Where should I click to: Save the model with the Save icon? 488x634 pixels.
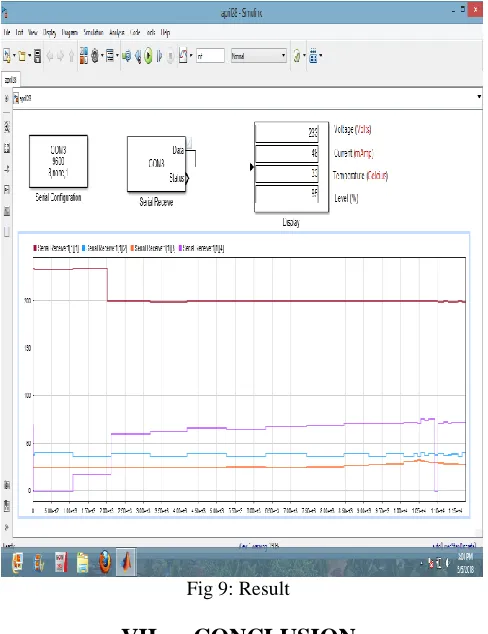tap(37, 56)
